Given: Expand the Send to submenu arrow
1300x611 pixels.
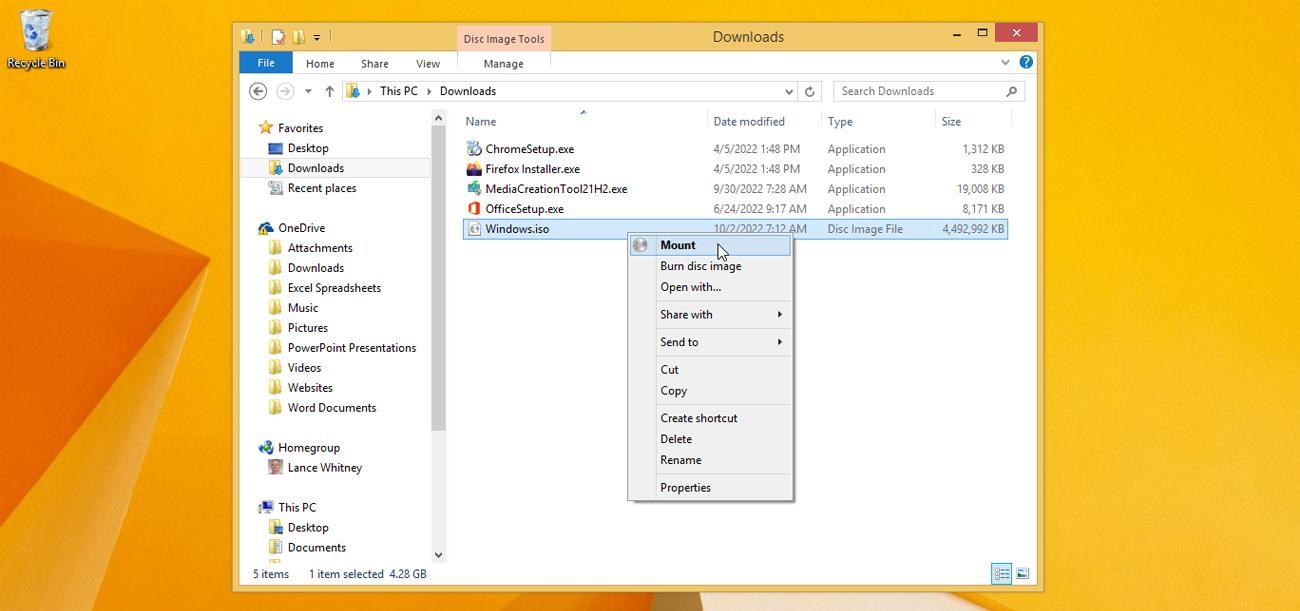Looking at the screenshot, I should tap(779, 342).
